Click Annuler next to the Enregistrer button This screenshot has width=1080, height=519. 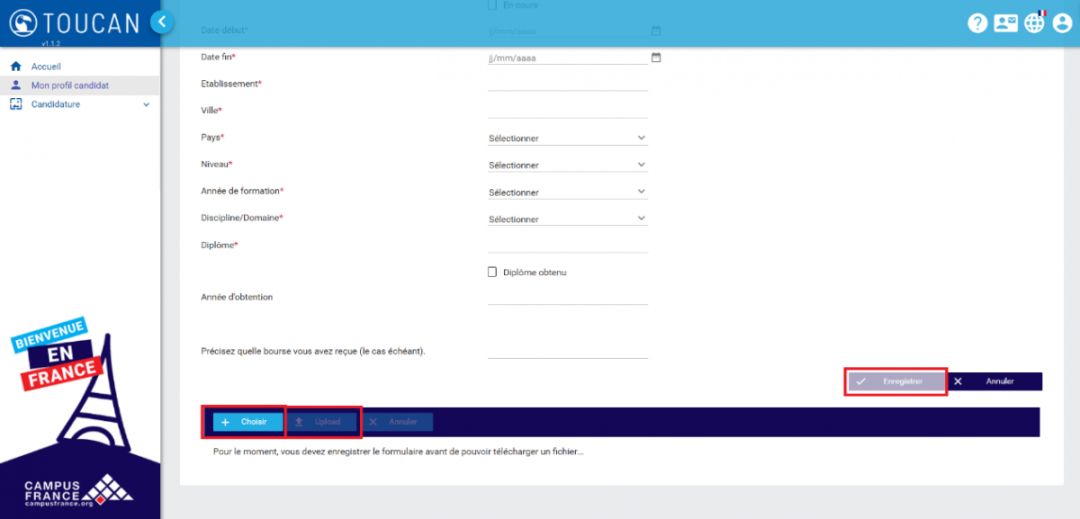(993, 381)
